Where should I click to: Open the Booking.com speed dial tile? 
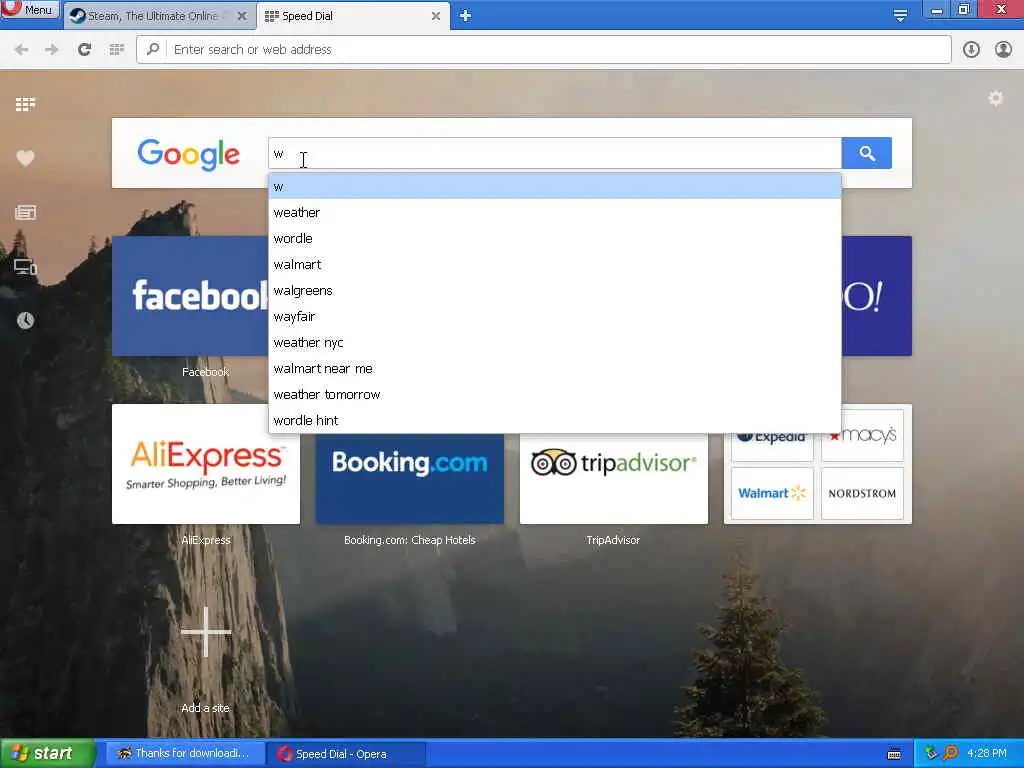tap(409, 478)
